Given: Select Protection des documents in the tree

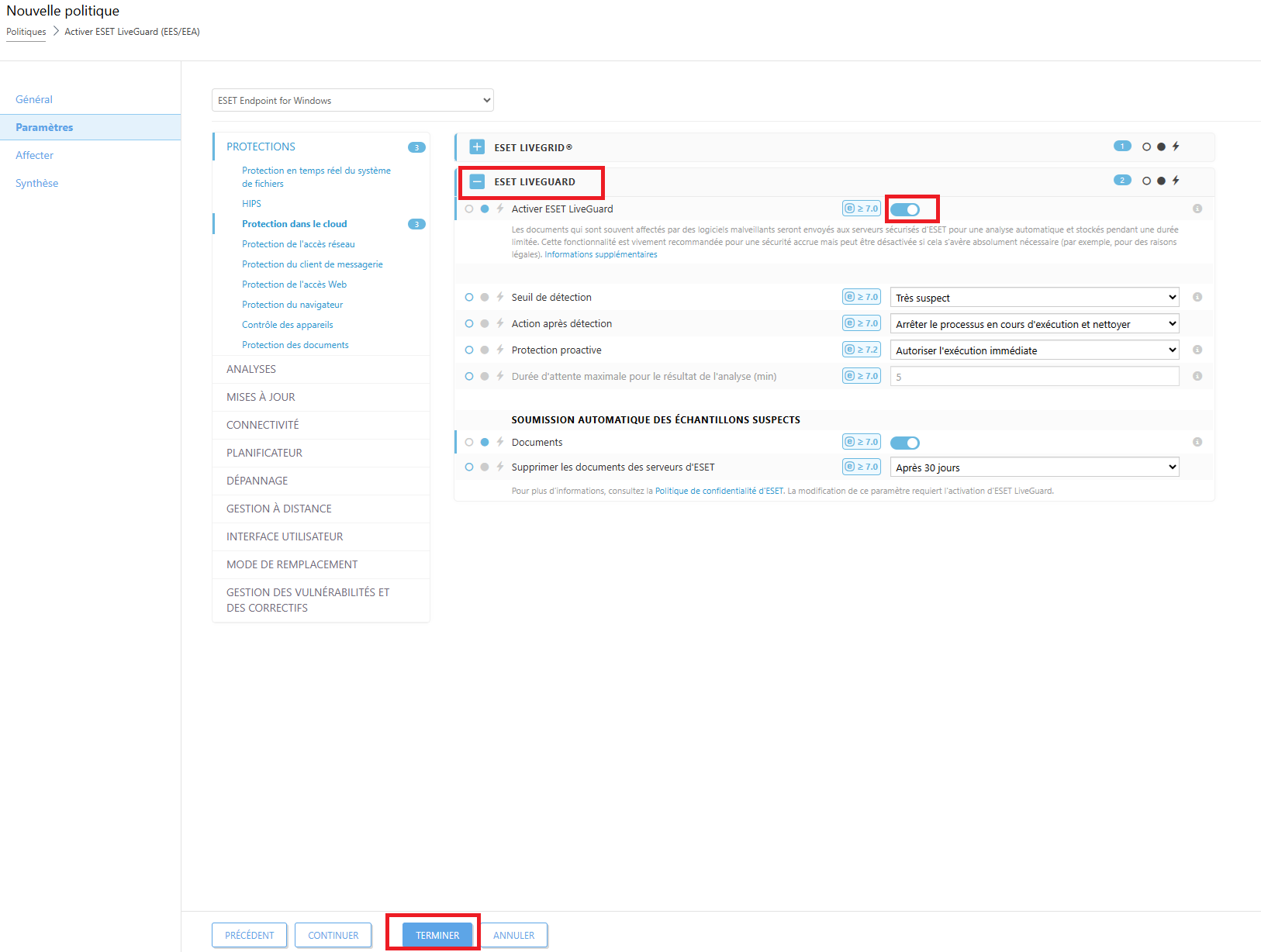Looking at the screenshot, I should tap(295, 345).
